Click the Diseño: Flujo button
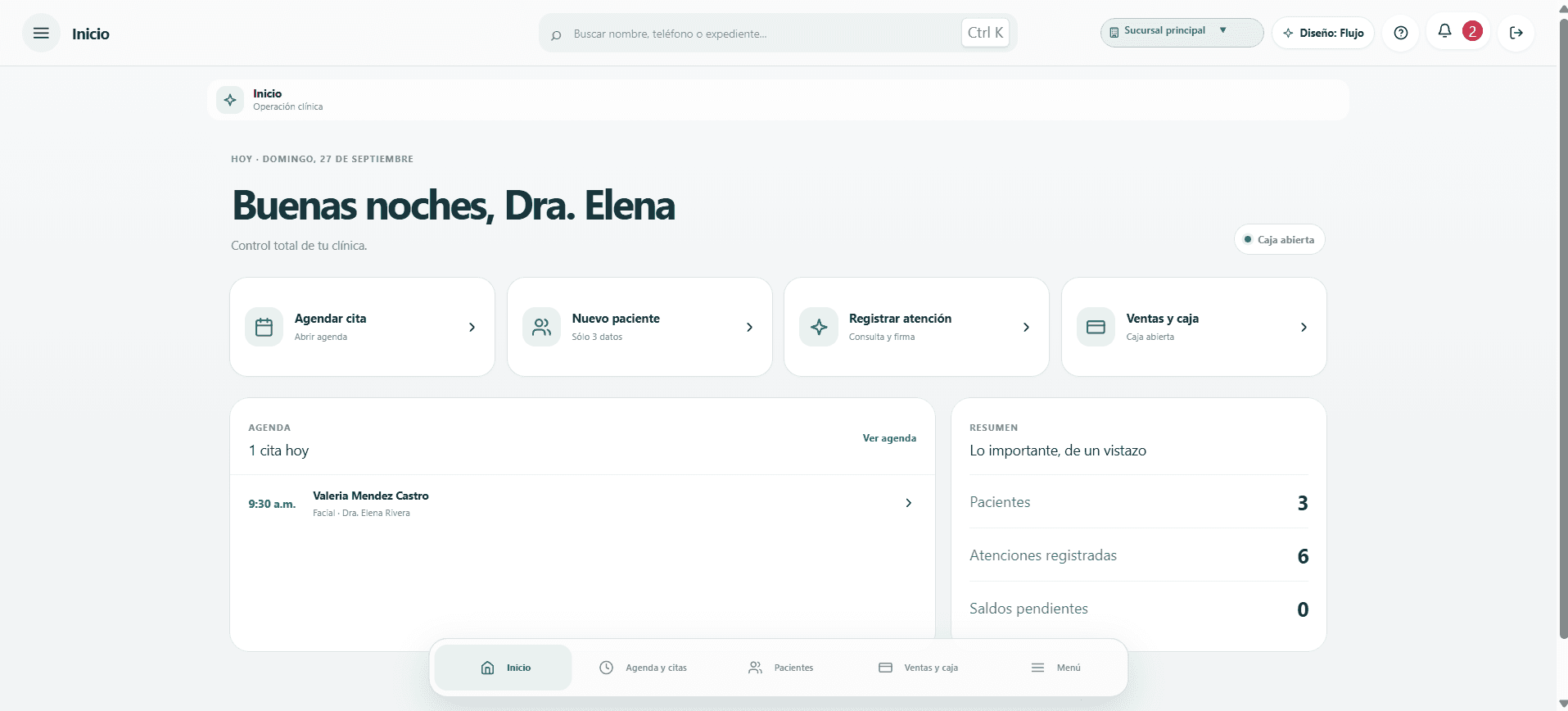 tap(1323, 34)
